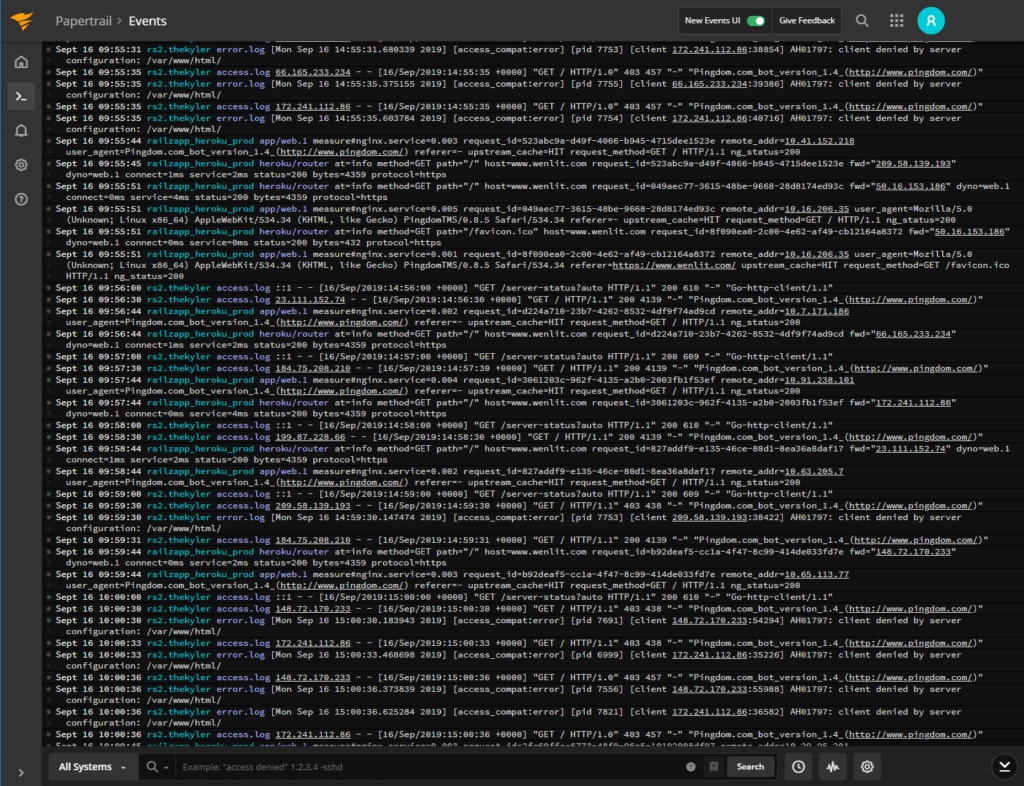This screenshot has height=786, width=1024.
Task: Open the Home page from the left sidebar
Action: (21, 61)
